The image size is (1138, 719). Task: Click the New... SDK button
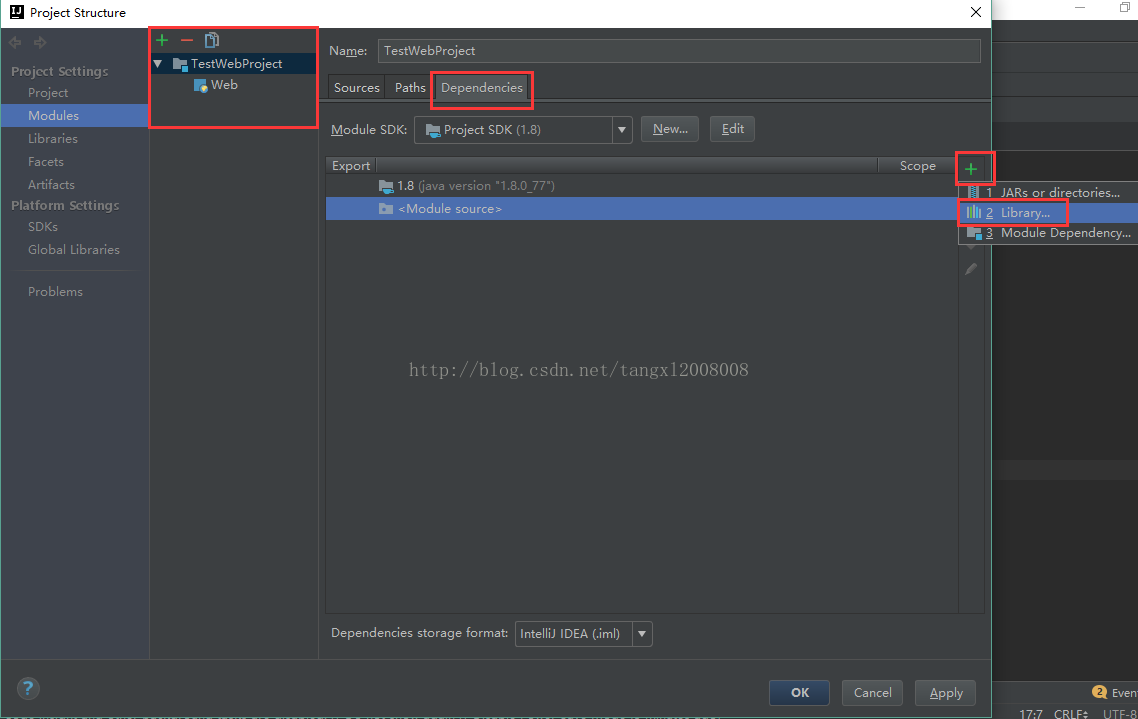[670, 129]
